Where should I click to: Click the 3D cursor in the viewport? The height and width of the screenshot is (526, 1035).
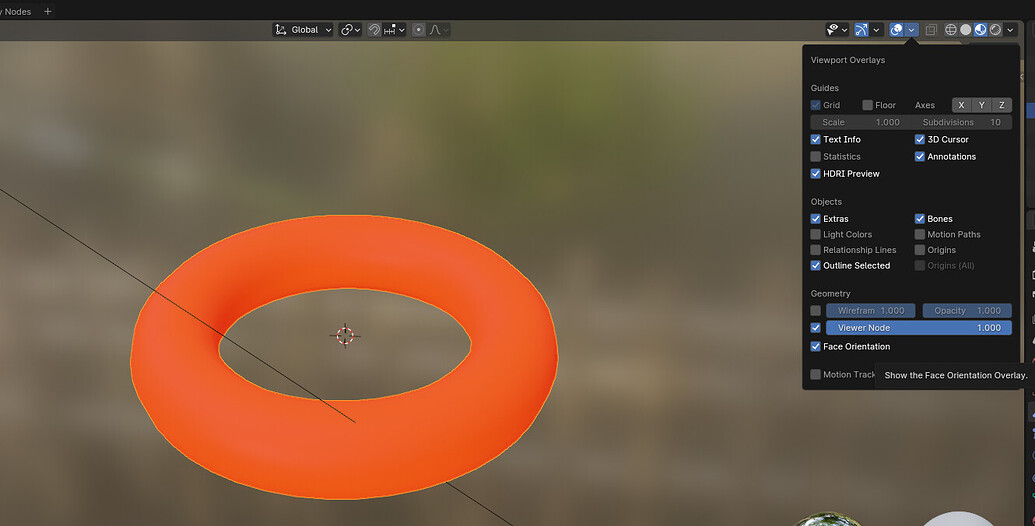pyautogui.click(x=345, y=335)
